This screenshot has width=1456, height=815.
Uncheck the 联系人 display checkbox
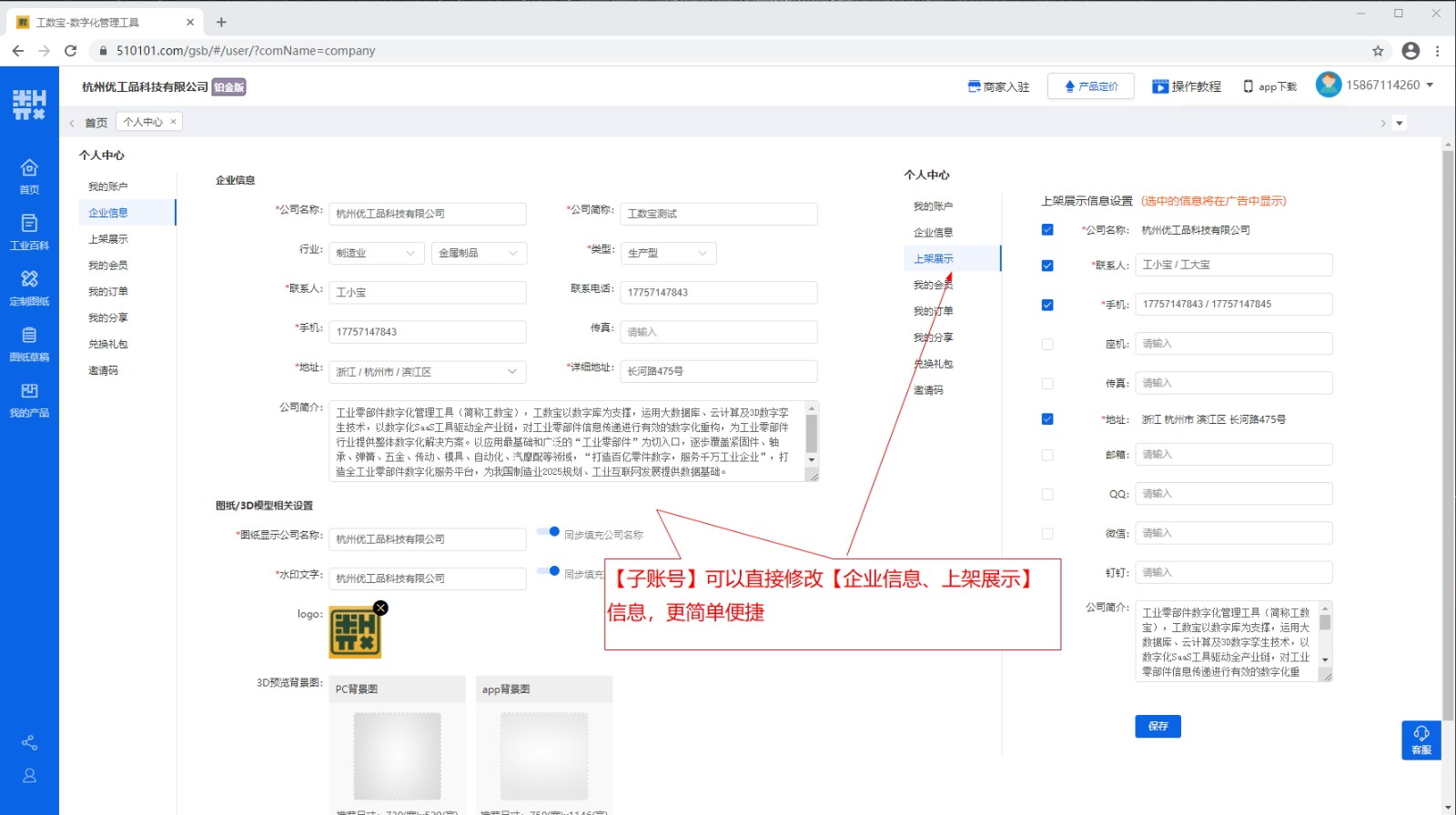(1047, 266)
